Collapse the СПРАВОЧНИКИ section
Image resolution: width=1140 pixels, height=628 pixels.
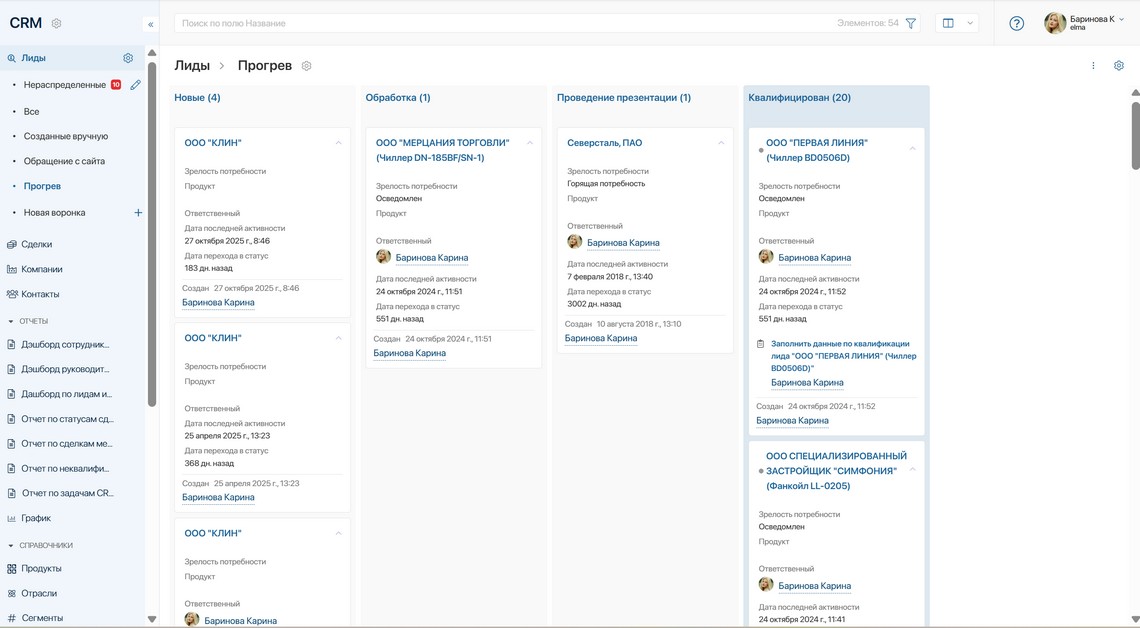(x=10, y=546)
